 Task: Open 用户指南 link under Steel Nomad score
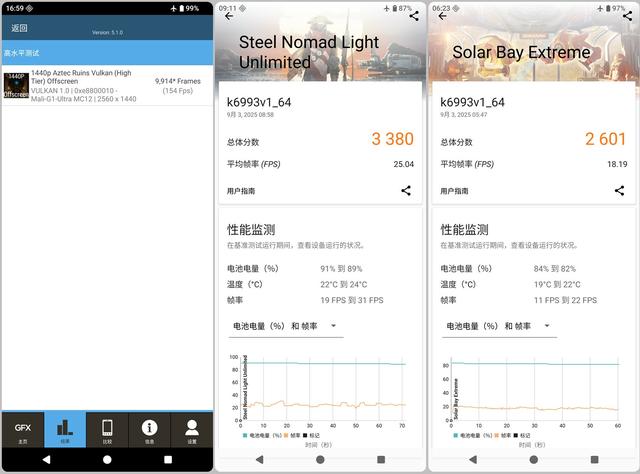tap(241, 191)
